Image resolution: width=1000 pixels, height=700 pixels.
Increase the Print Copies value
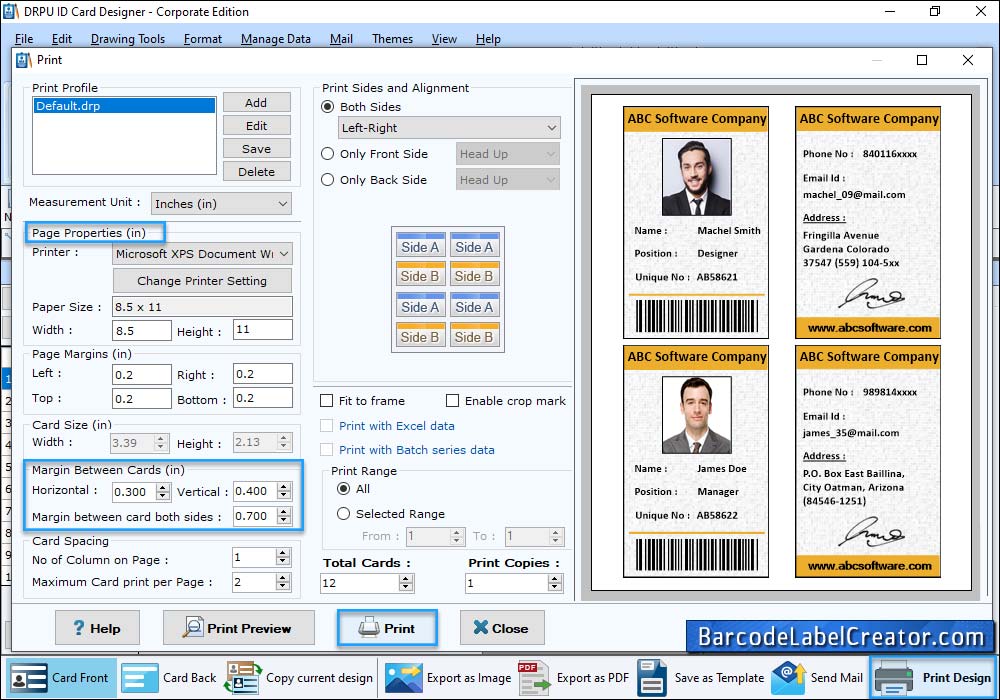coord(555,579)
